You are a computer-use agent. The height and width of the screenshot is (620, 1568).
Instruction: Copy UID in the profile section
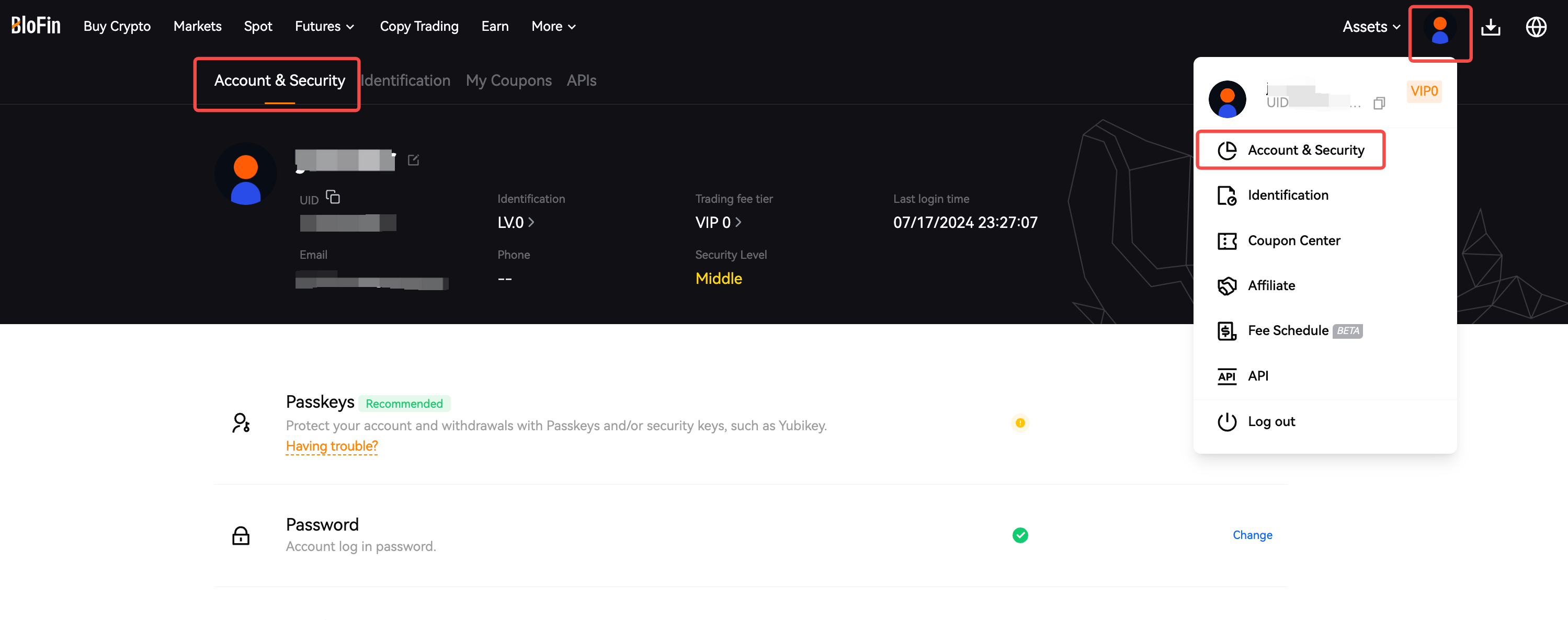click(333, 197)
